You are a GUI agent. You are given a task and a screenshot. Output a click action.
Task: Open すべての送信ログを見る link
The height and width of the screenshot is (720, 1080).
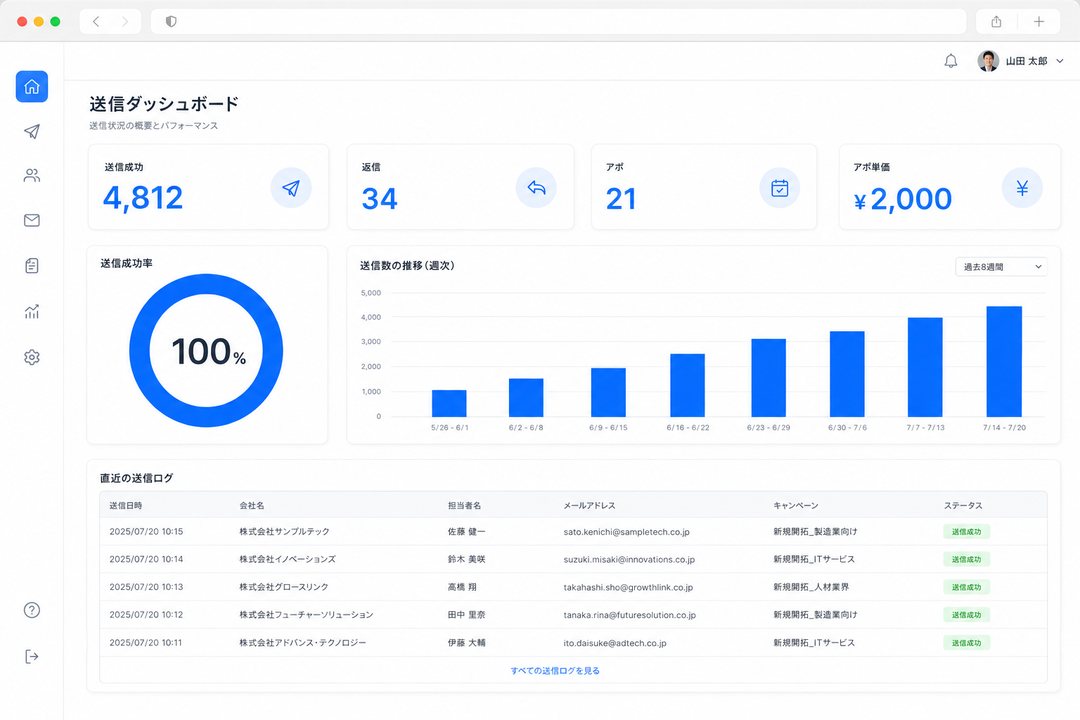554,670
